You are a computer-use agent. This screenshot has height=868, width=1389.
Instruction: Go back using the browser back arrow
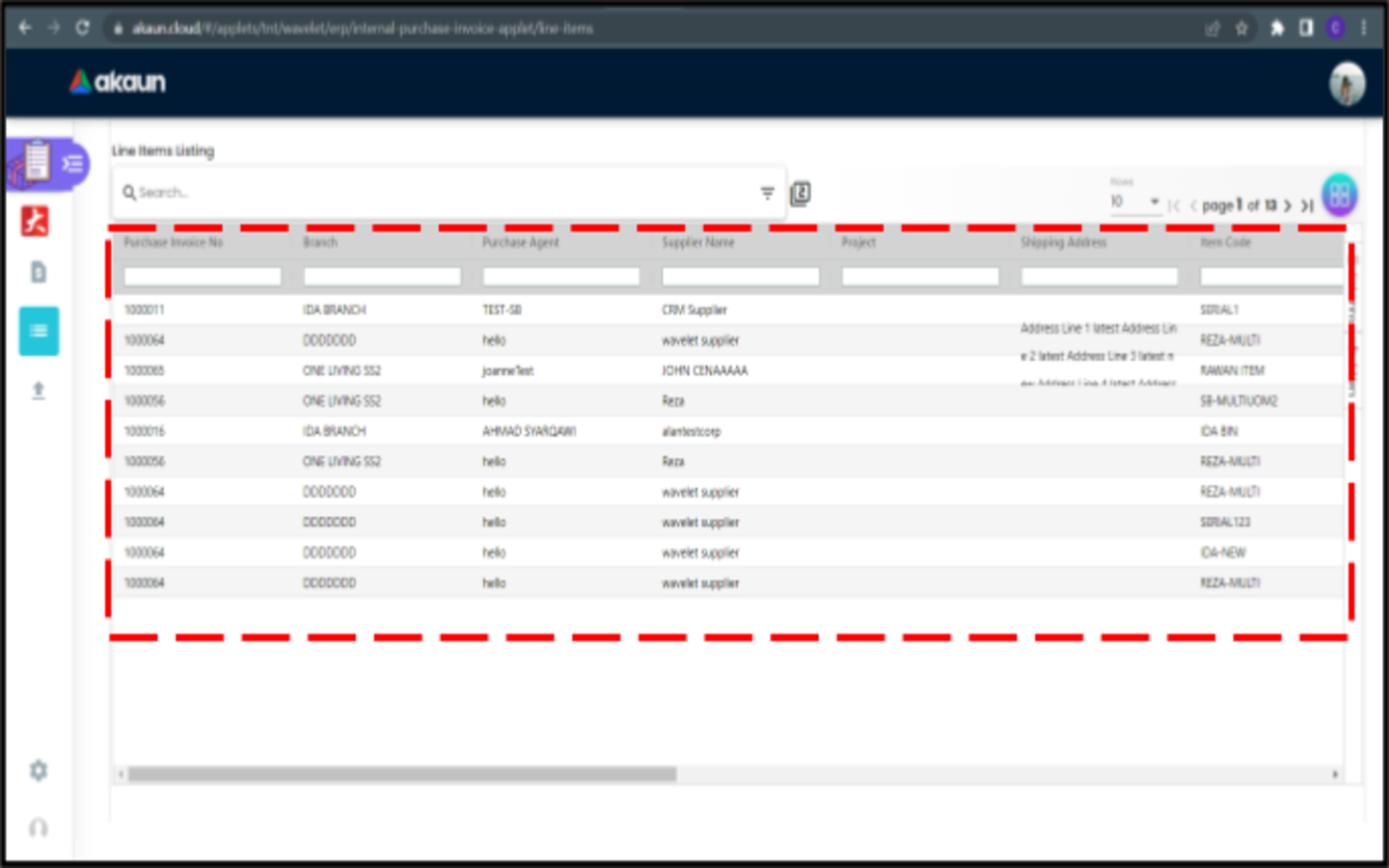(25, 28)
